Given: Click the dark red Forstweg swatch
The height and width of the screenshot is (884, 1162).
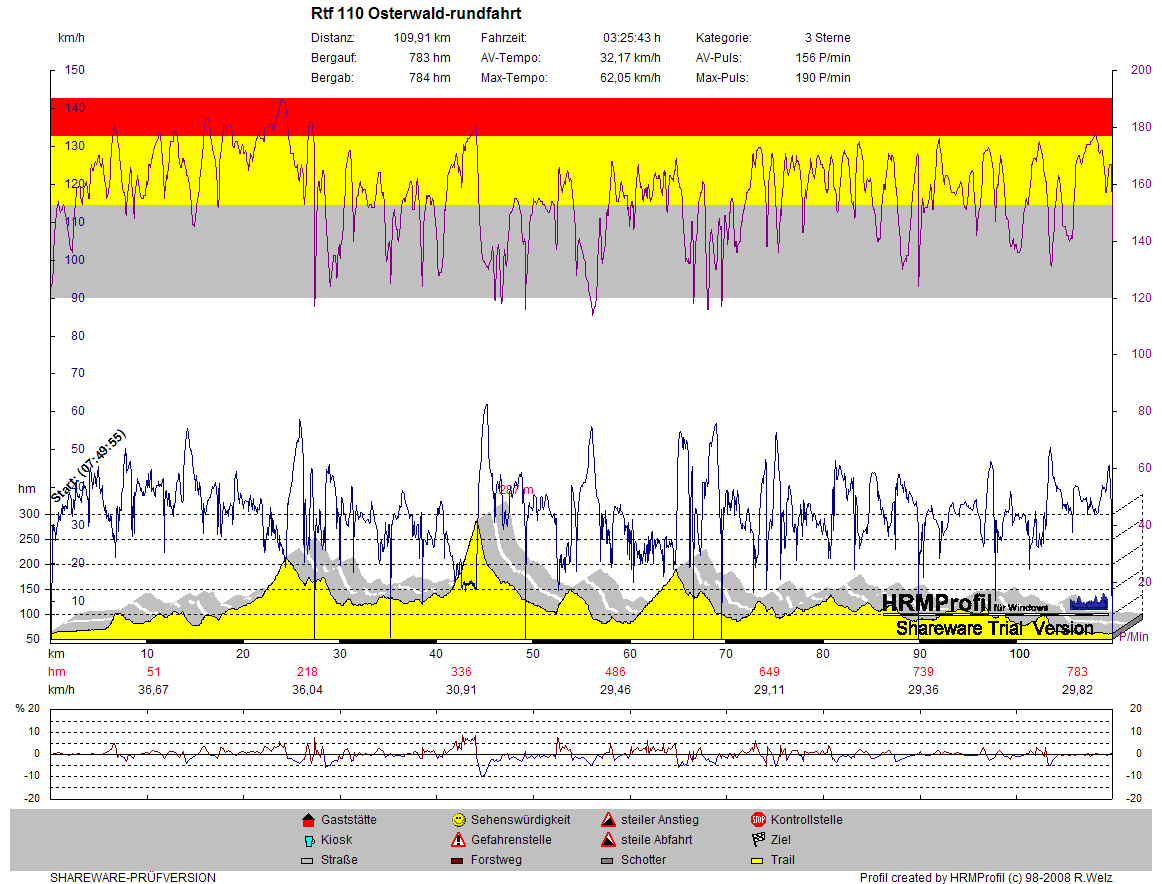Looking at the screenshot, I should tap(458, 860).
